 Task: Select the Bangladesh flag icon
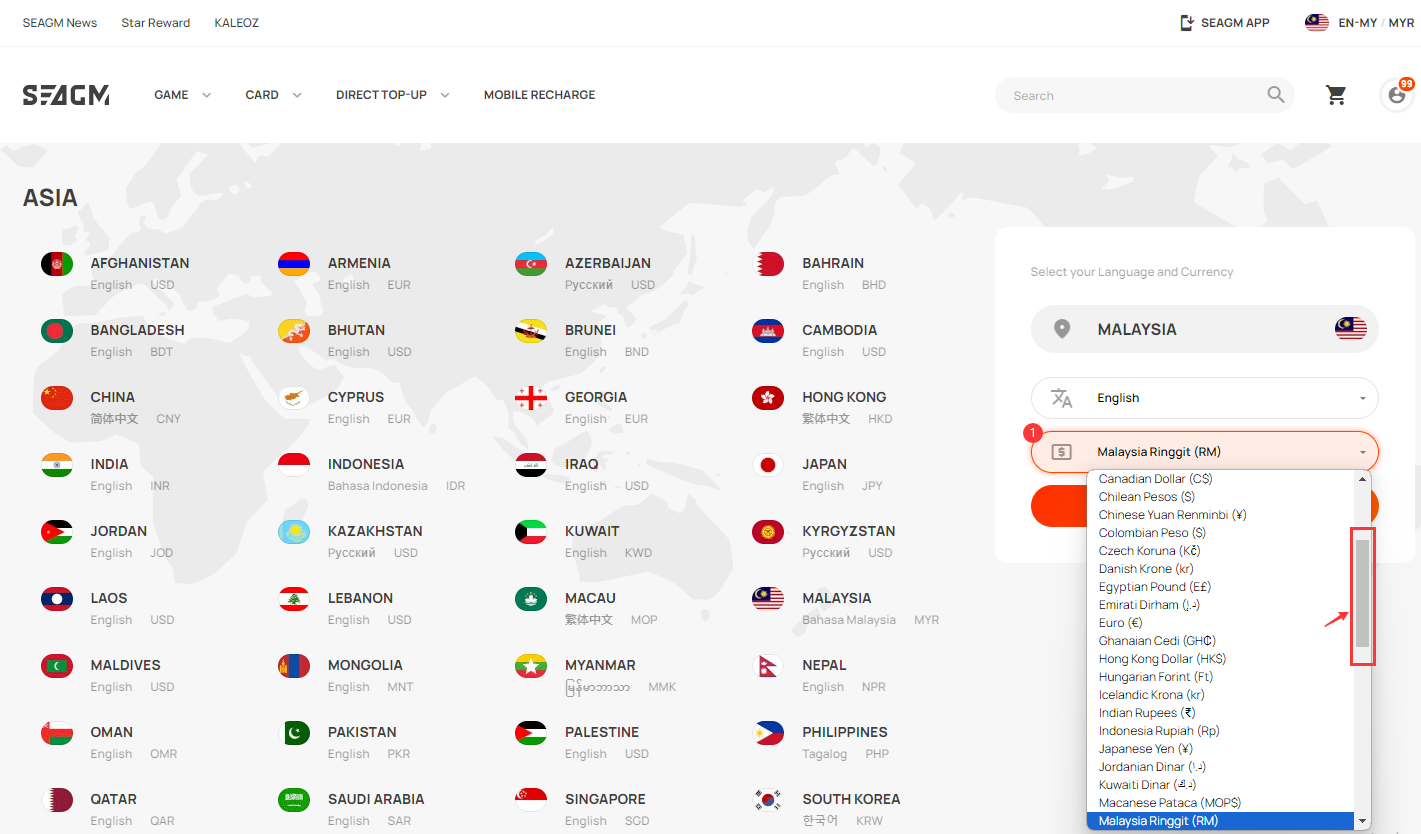click(57, 331)
